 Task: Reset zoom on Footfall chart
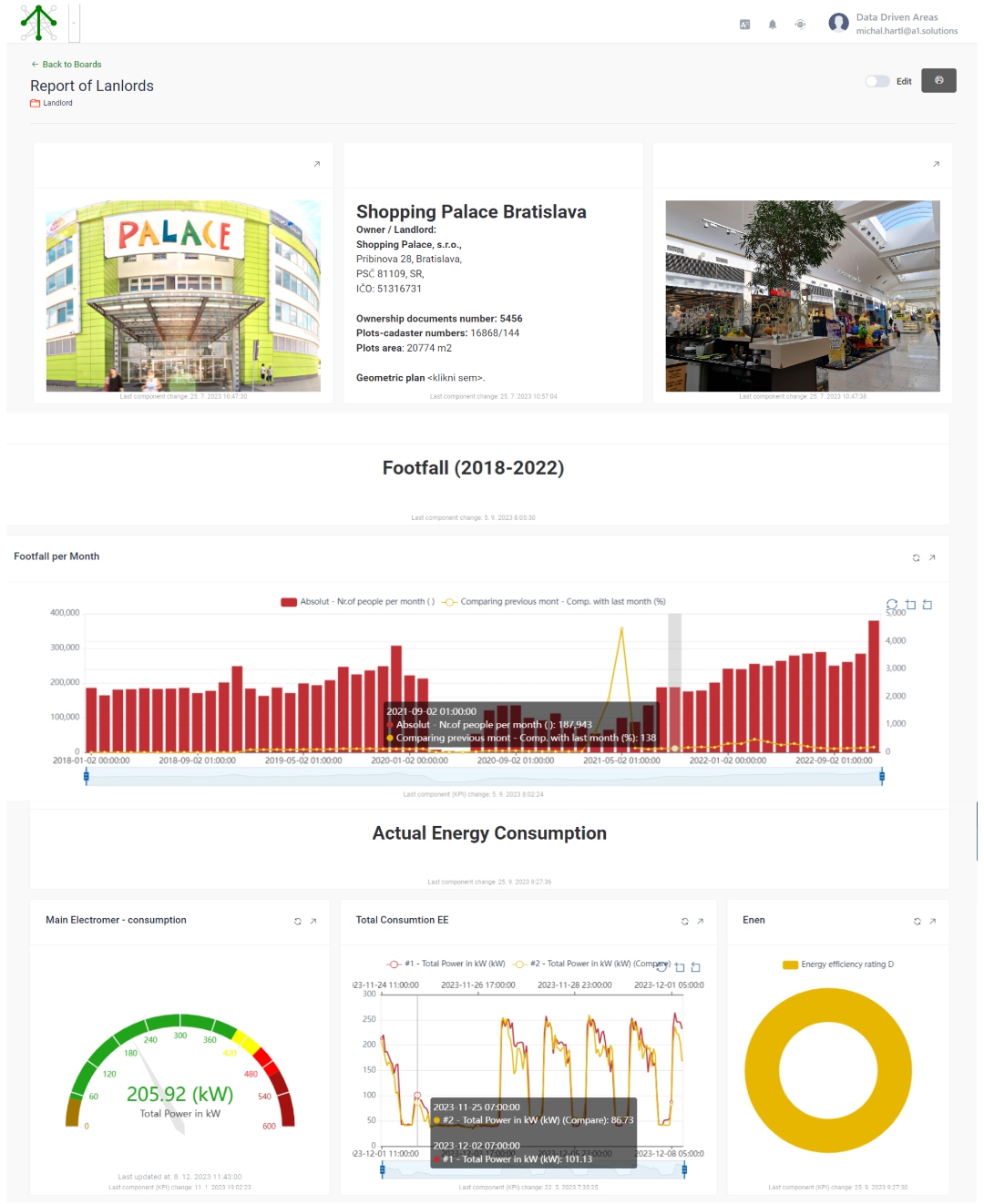[928, 605]
